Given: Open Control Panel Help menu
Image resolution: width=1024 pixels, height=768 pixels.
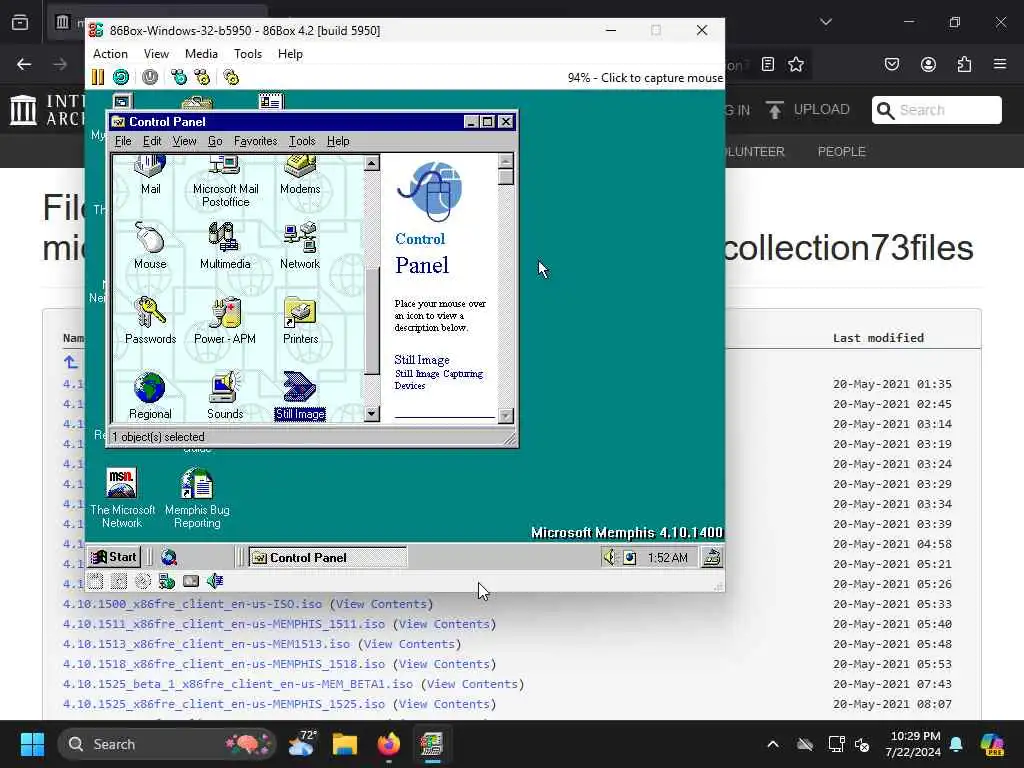Looking at the screenshot, I should pyautogui.click(x=338, y=141).
